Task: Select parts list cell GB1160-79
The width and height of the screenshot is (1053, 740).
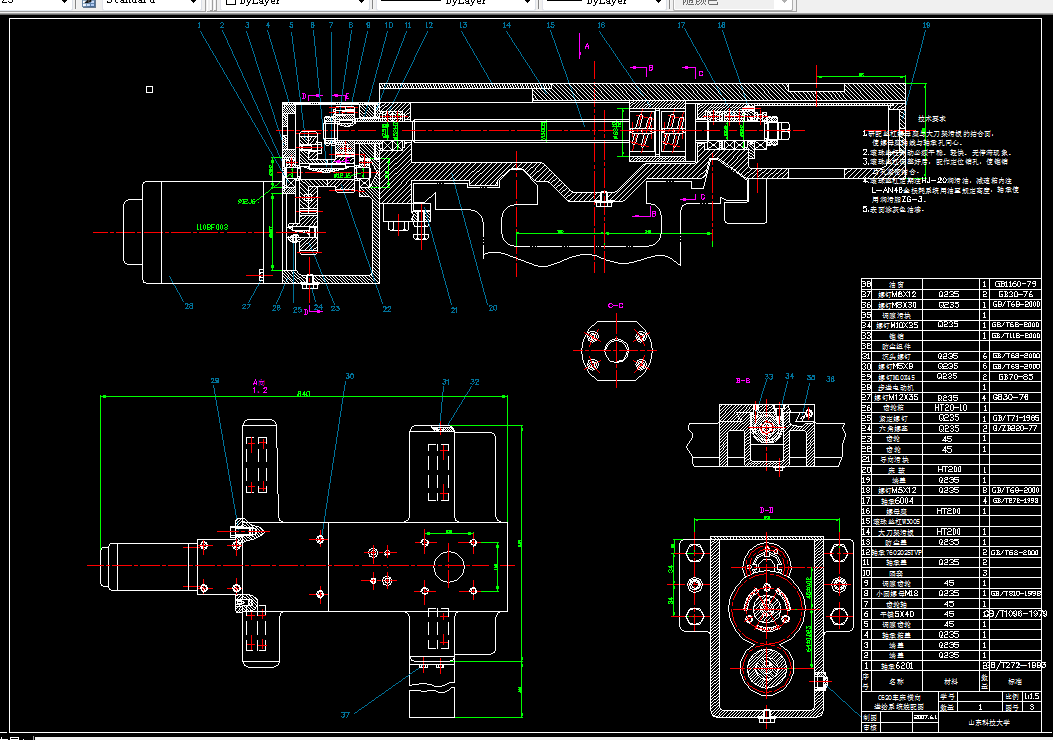Action: point(1015,284)
